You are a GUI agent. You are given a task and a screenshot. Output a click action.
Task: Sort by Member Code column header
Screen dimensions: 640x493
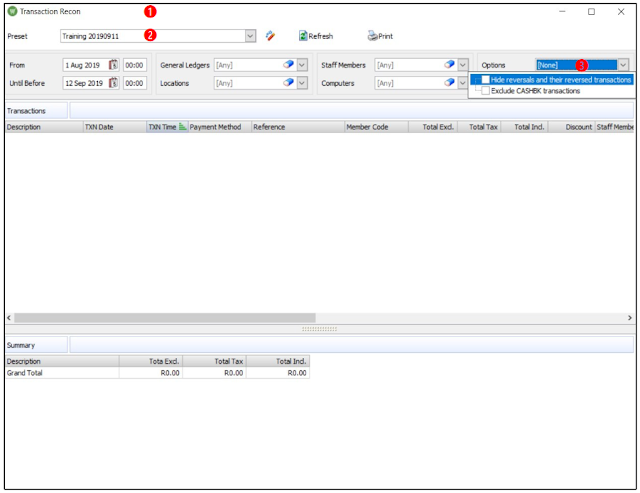(x=376, y=127)
